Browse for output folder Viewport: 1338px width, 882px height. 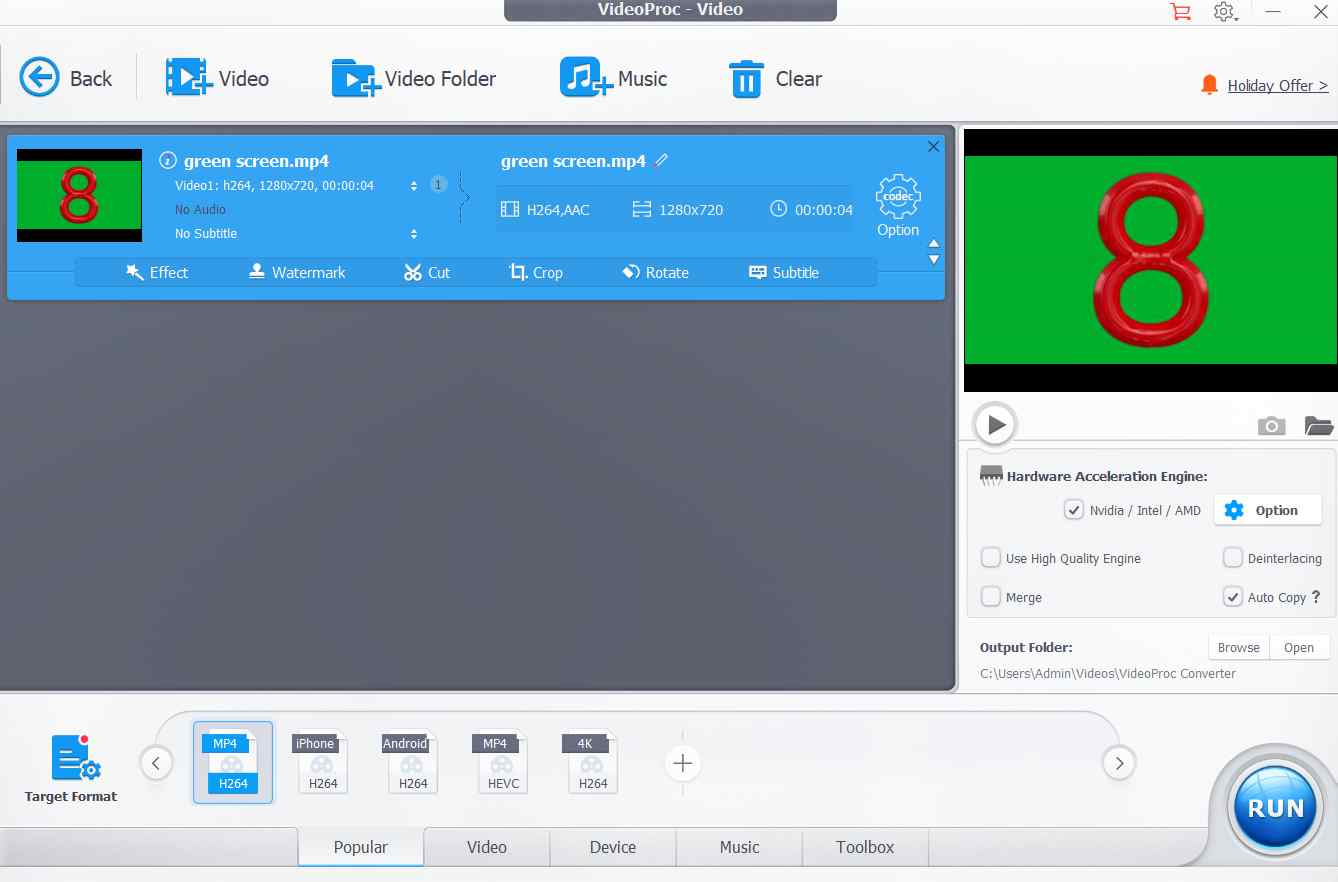pyautogui.click(x=1239, y=647)
